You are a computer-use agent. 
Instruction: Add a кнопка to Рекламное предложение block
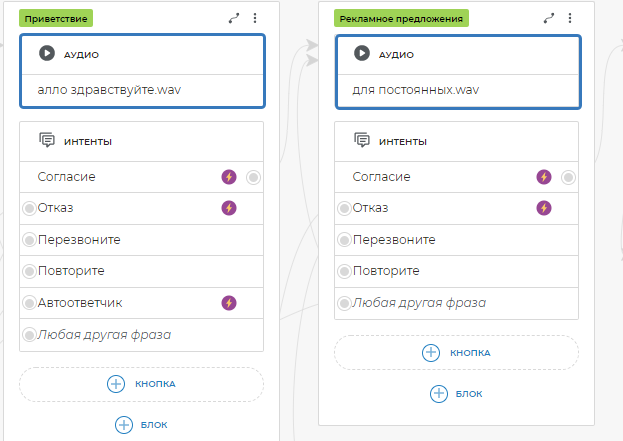[x=456, y=352]
